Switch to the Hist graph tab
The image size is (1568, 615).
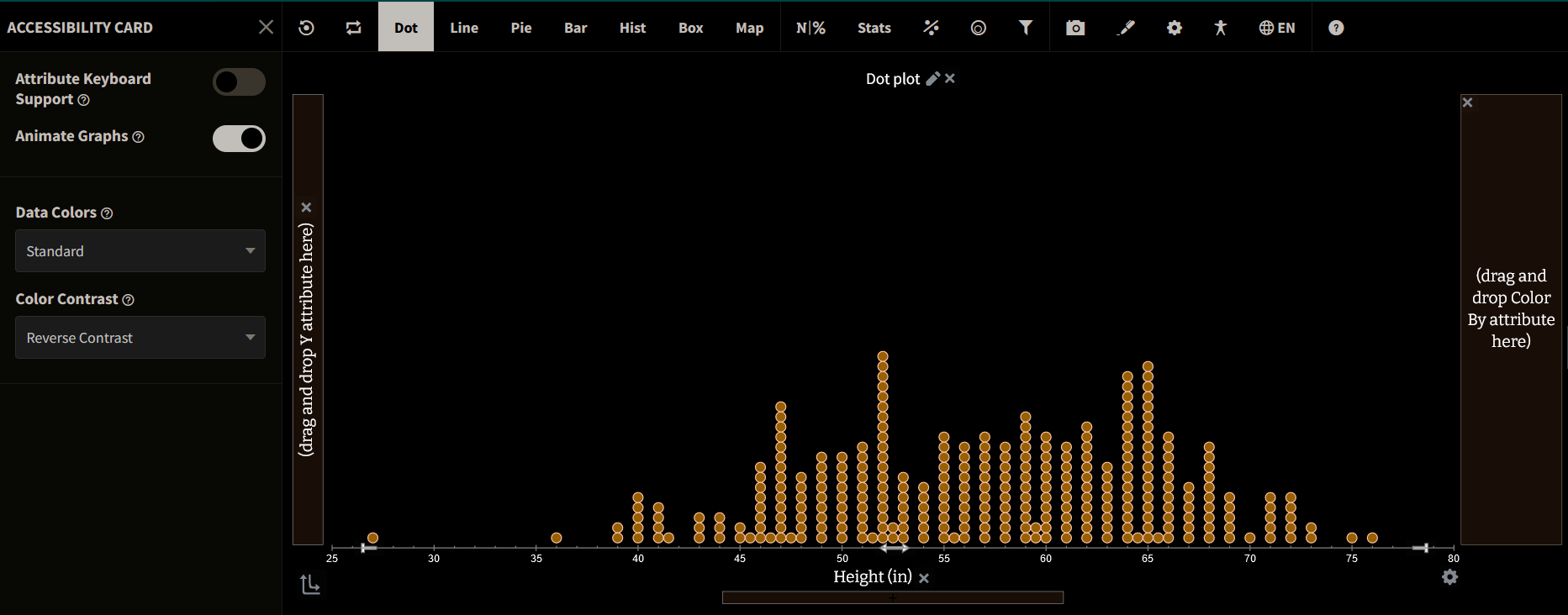tap(632, 28)
